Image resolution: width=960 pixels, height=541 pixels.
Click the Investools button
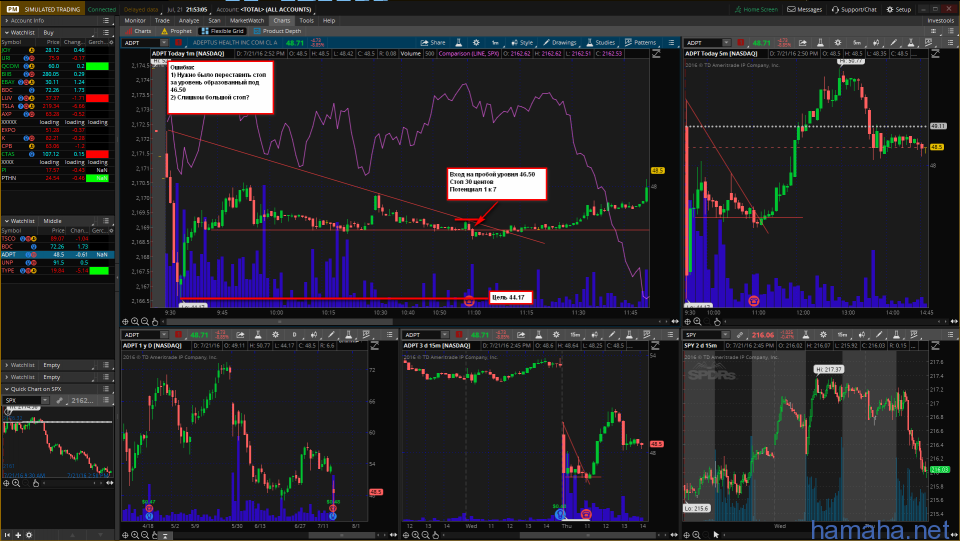coord(941,20)
